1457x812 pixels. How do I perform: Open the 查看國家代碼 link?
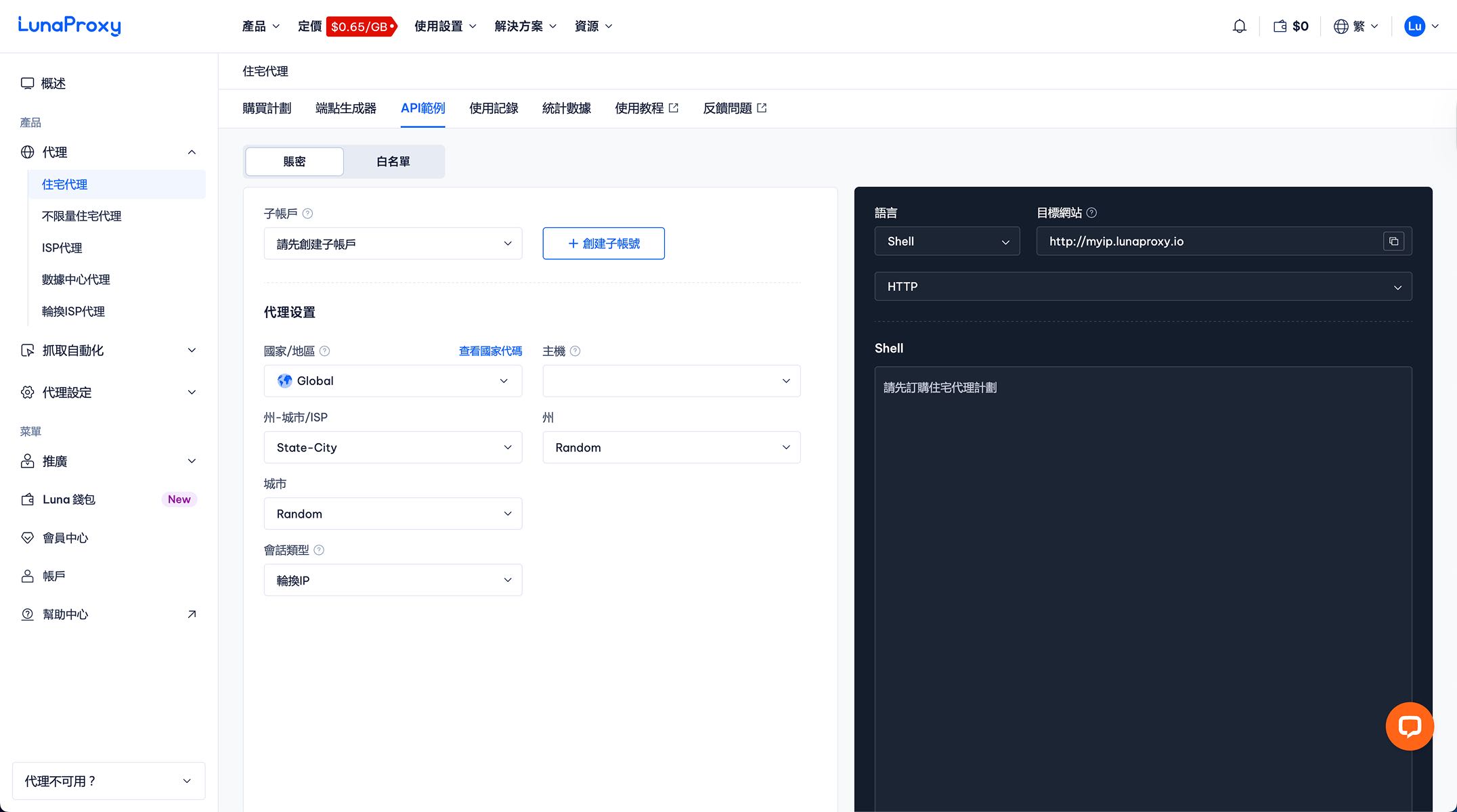point(490,351)
